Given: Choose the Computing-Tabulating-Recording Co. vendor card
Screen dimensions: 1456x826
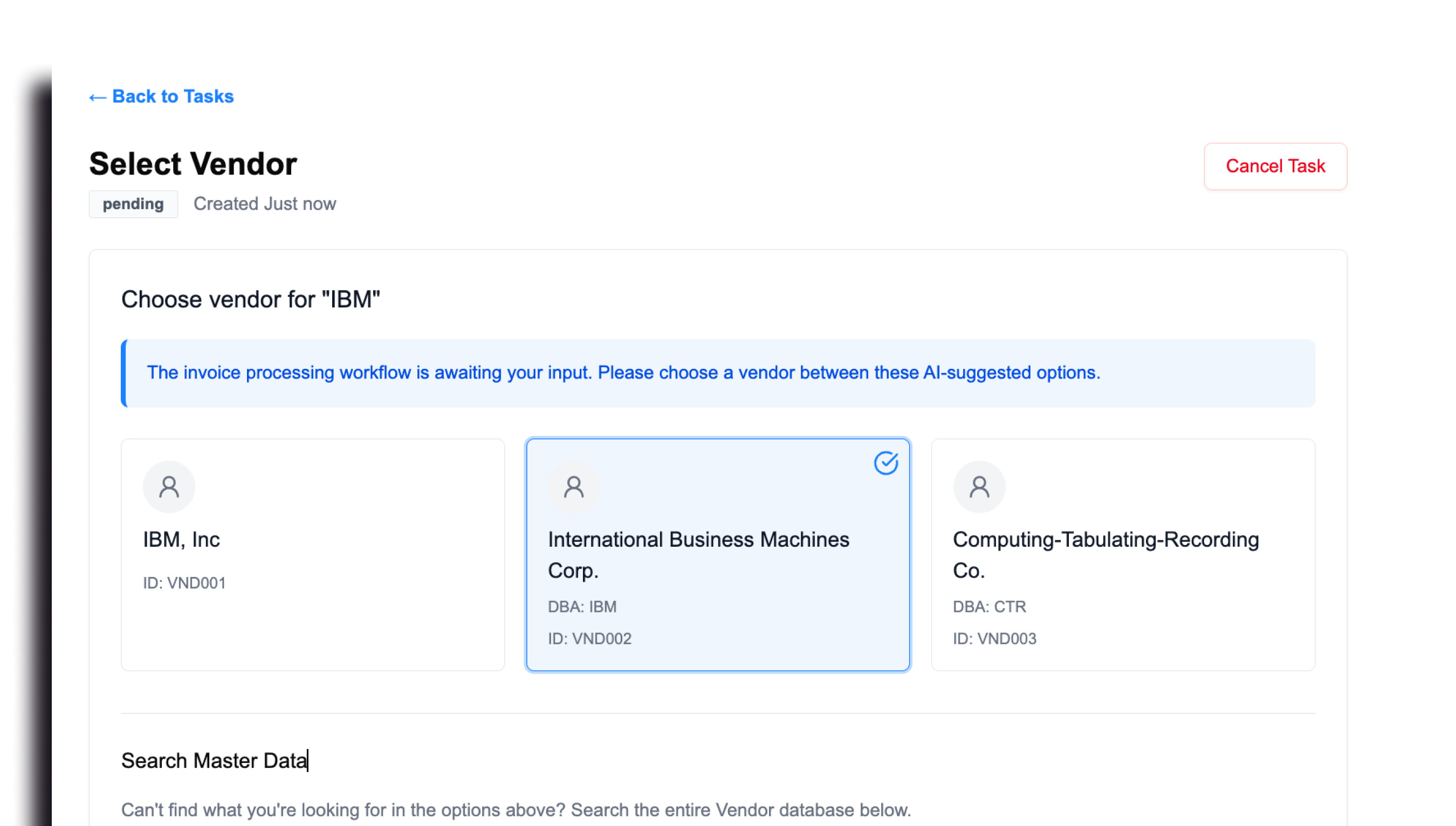Looking at the screenshot, I should [1123, 554].
